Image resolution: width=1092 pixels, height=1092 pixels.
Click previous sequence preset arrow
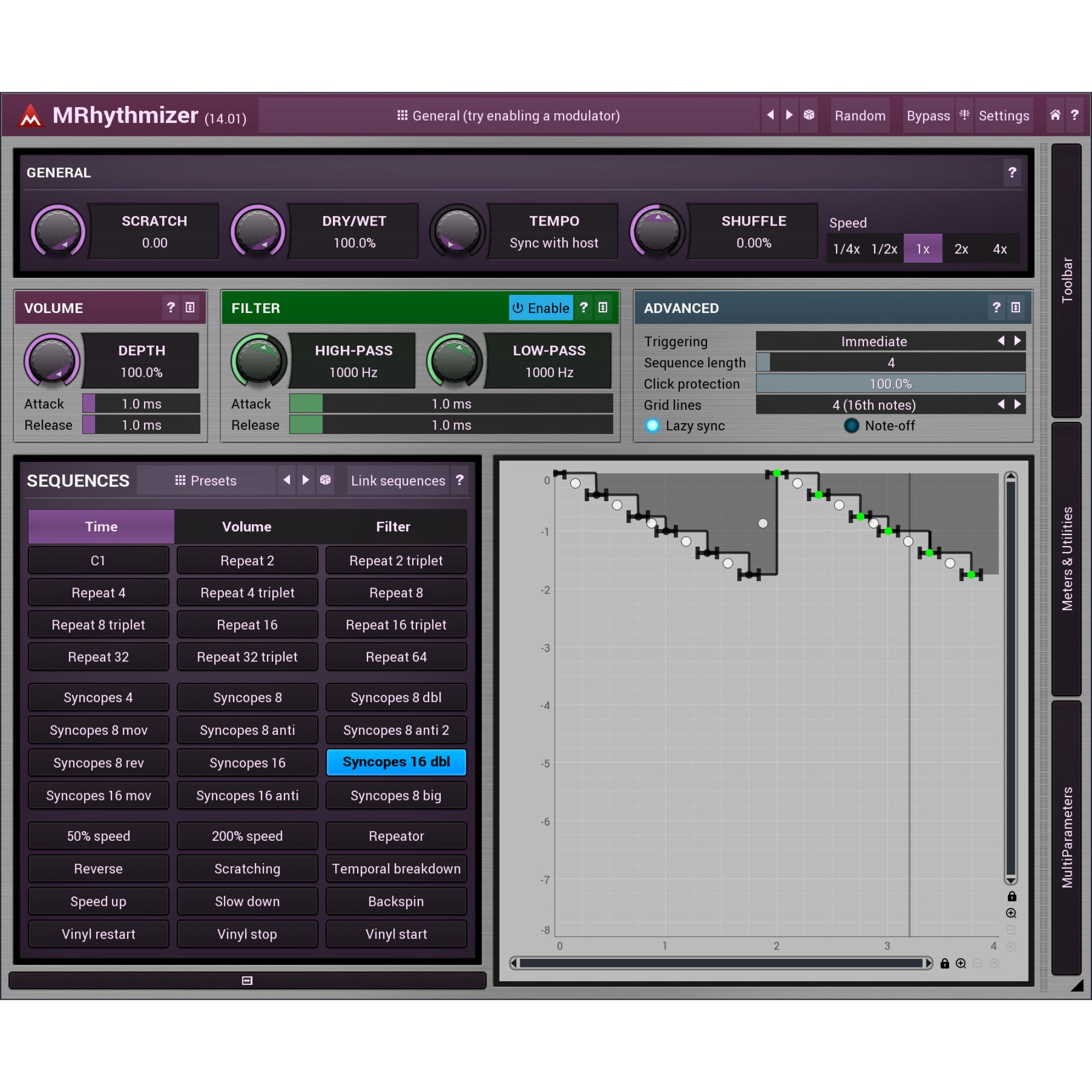[x=287, y=480]
